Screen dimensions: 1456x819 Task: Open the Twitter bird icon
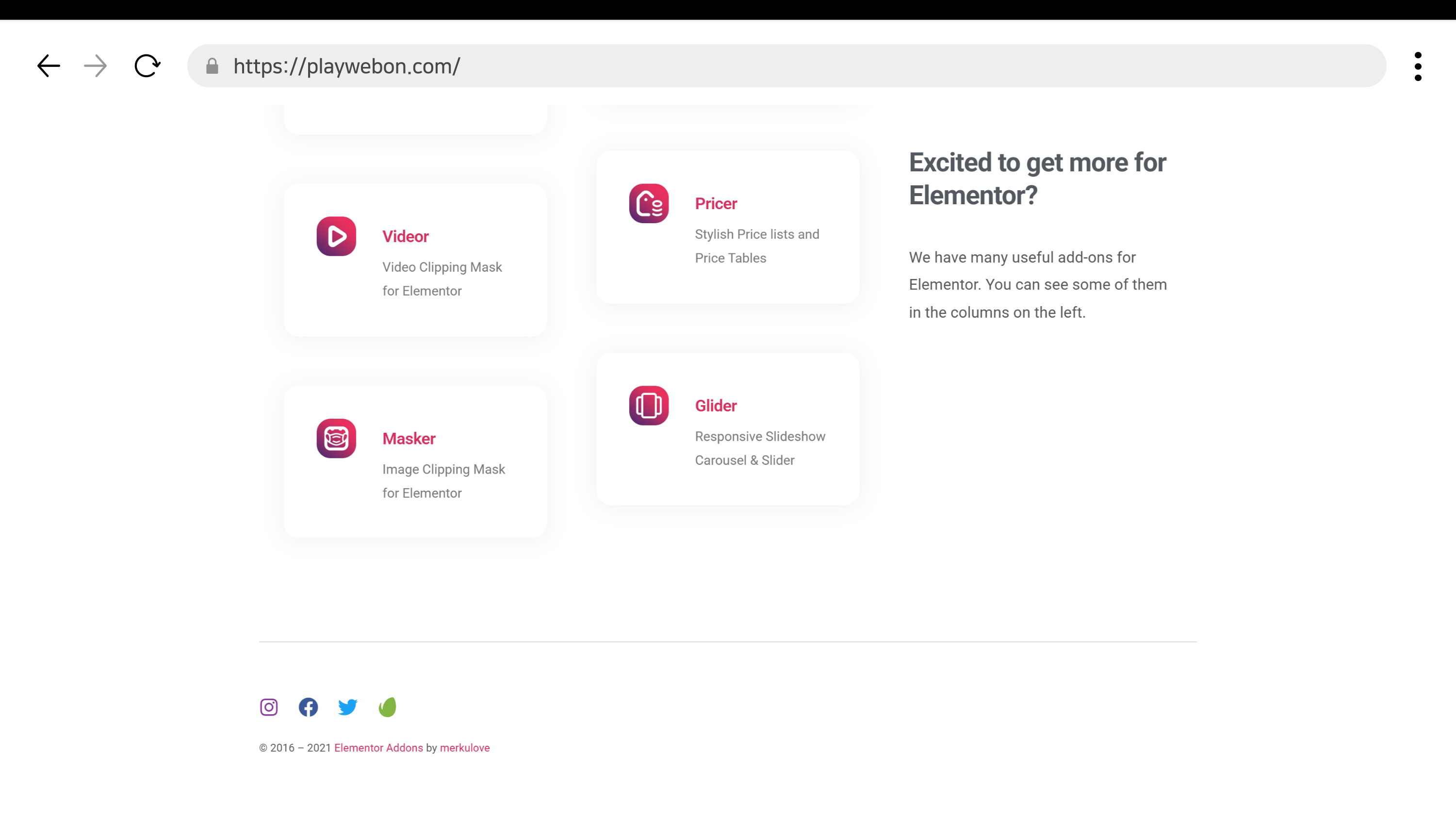tap(347, 707)
